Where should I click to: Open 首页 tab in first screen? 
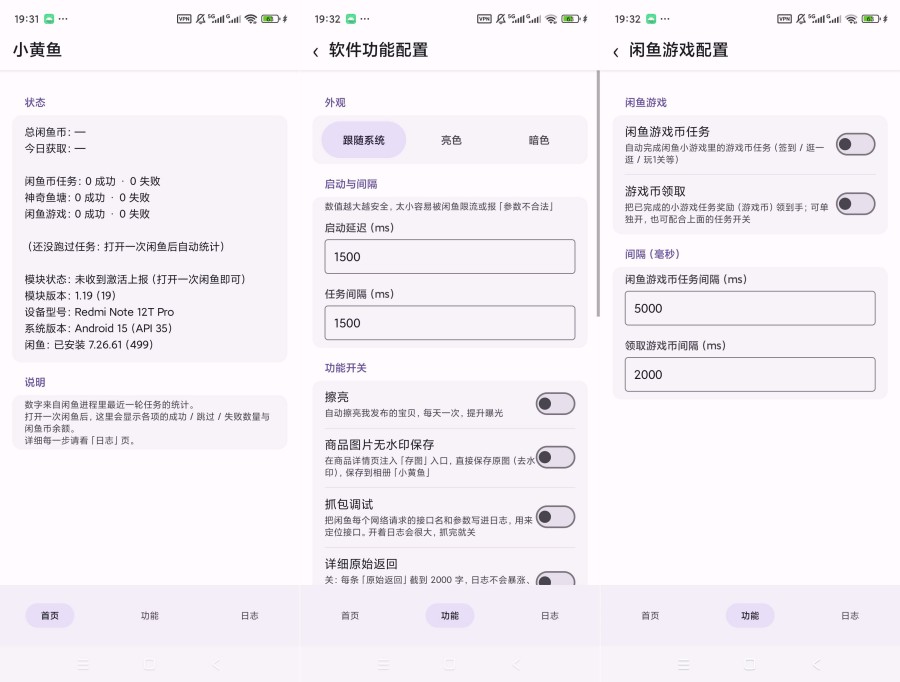[50, 615]
